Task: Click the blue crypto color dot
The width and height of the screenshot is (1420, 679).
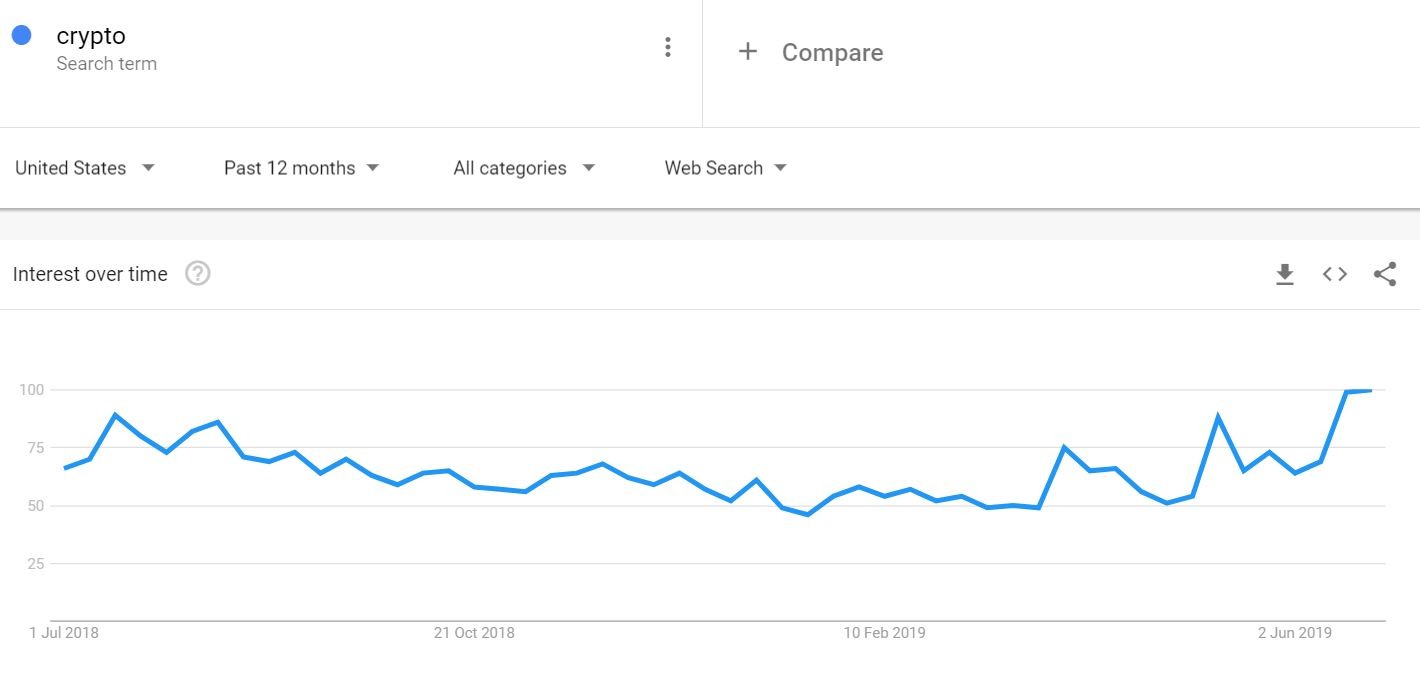Action: point(21,35)
